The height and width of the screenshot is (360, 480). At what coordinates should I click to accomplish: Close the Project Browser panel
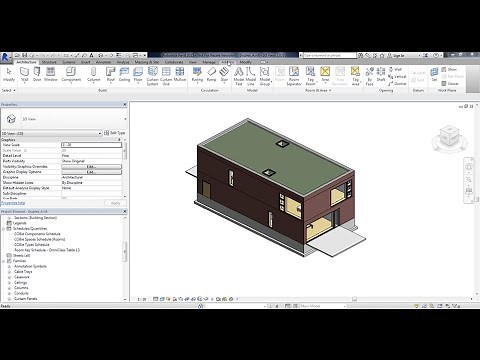point(125,211)
